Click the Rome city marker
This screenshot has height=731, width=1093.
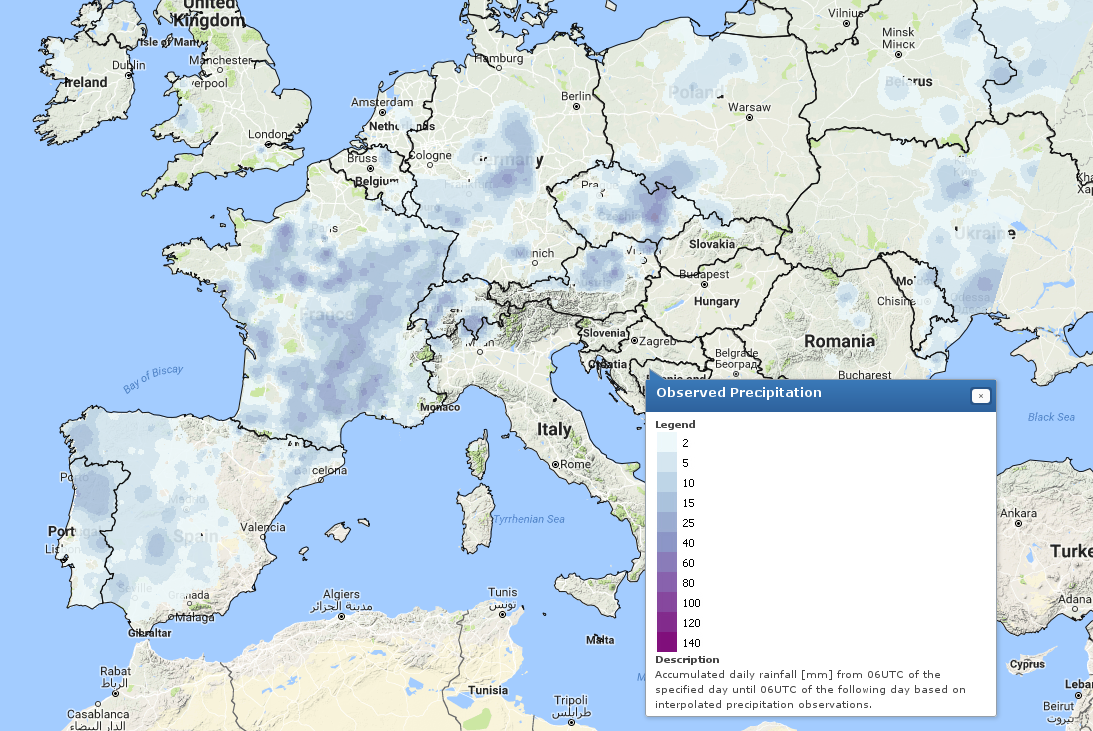pos(555,465)
